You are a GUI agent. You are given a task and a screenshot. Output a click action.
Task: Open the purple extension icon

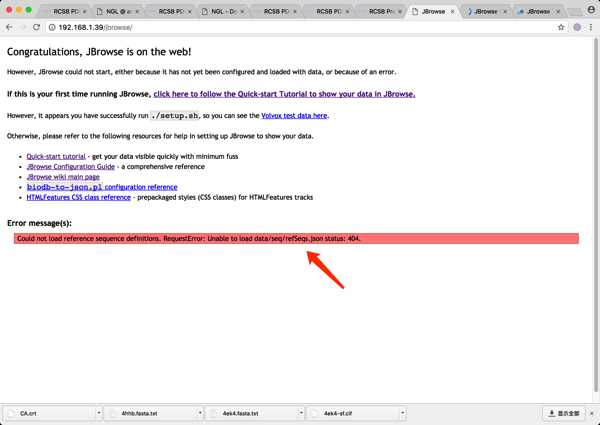point(577,27)
